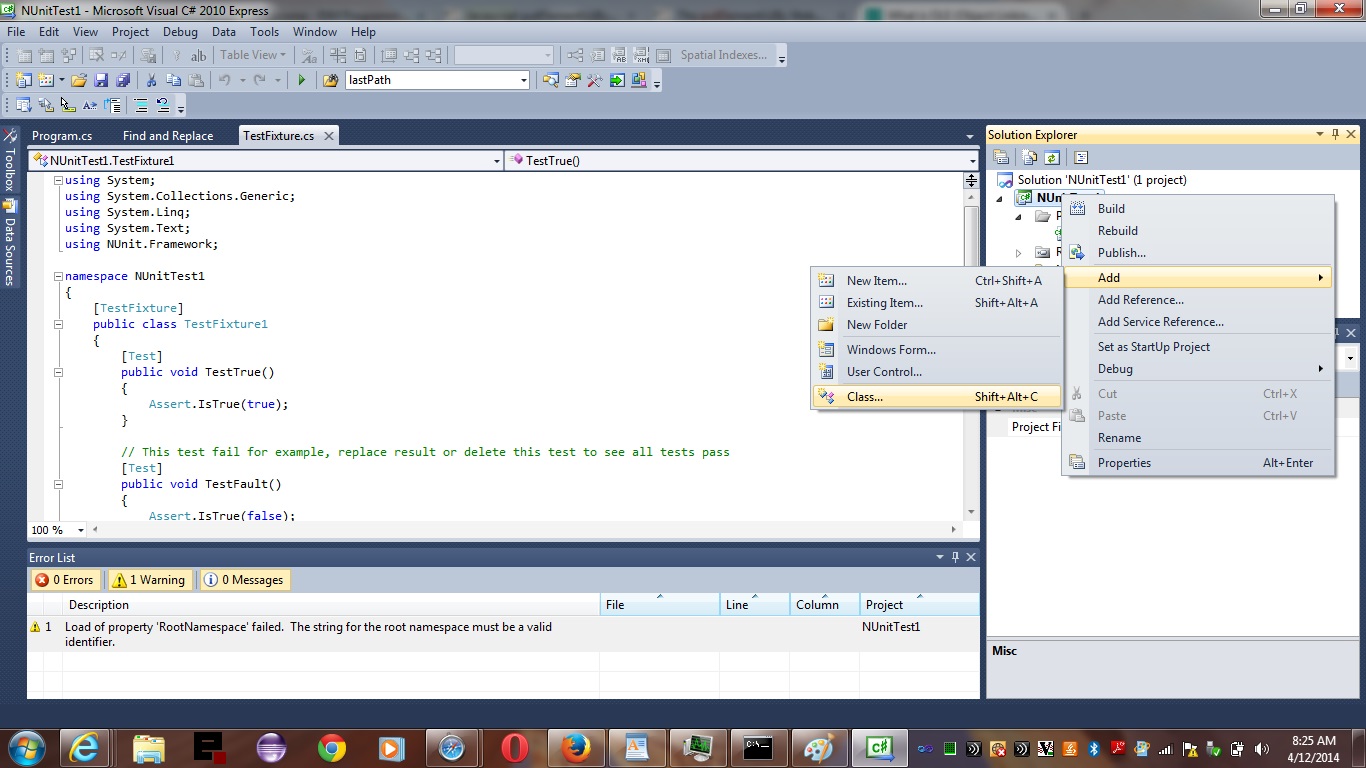Viewport: 1366px width, 768px height.
Task: Open the lastPath combo box dropdown
Action: point(523,80)
